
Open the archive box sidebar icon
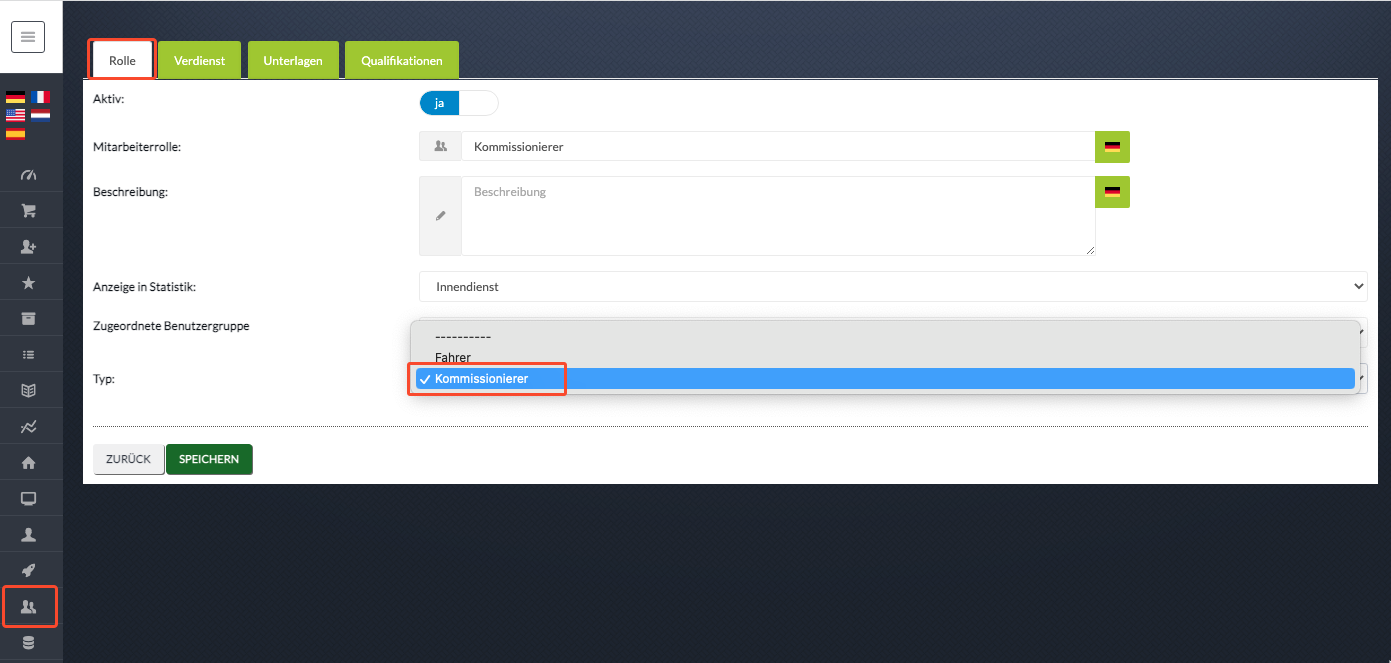(29, 319)
